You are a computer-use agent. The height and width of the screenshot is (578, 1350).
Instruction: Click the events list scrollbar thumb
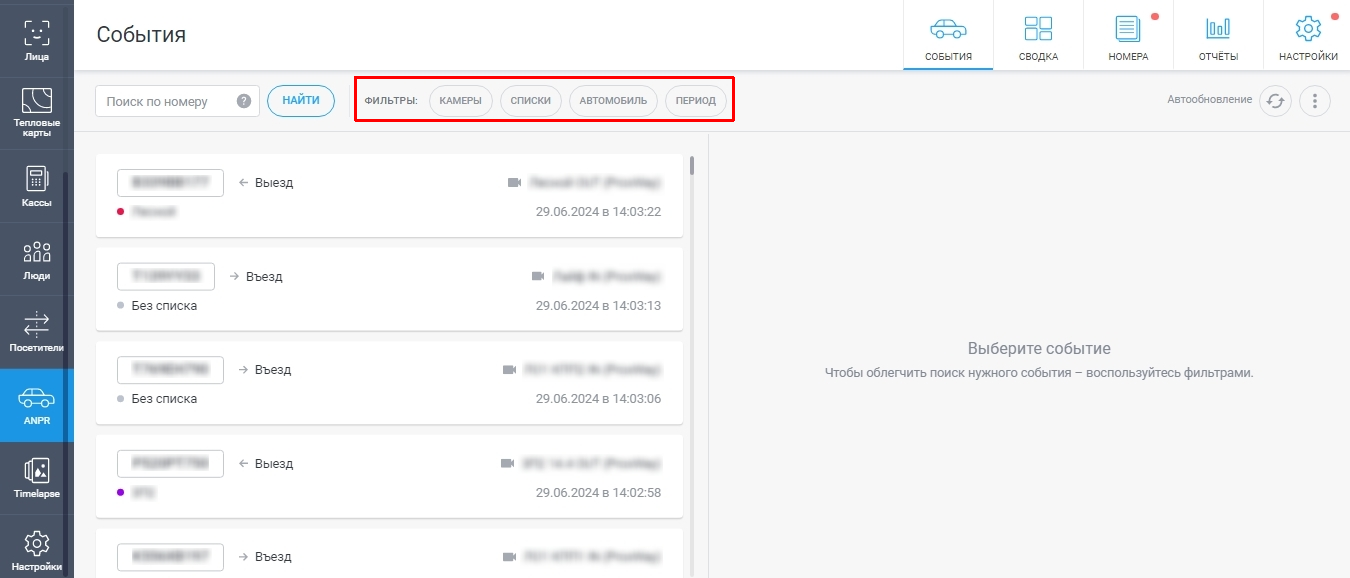click(692, 165)
